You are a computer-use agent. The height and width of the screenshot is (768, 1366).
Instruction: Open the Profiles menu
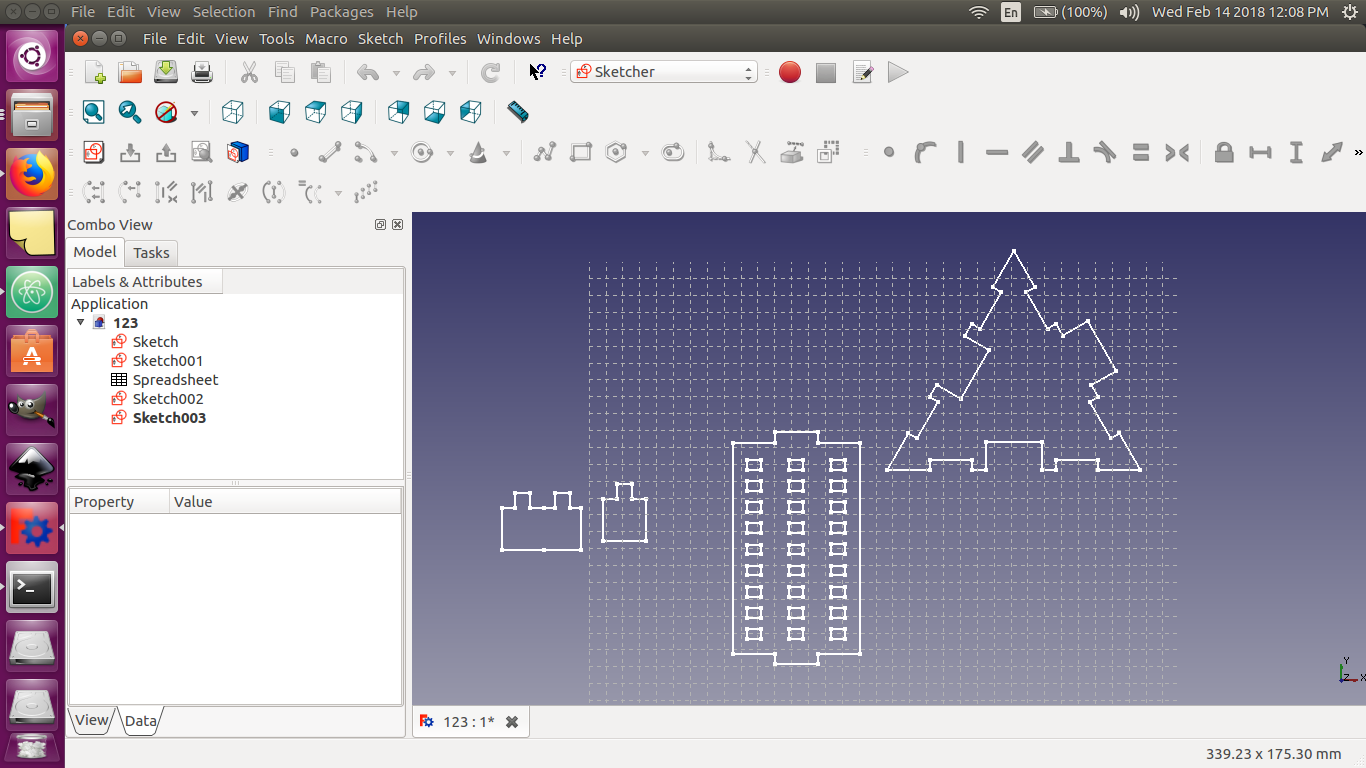[x=440, y=39]
